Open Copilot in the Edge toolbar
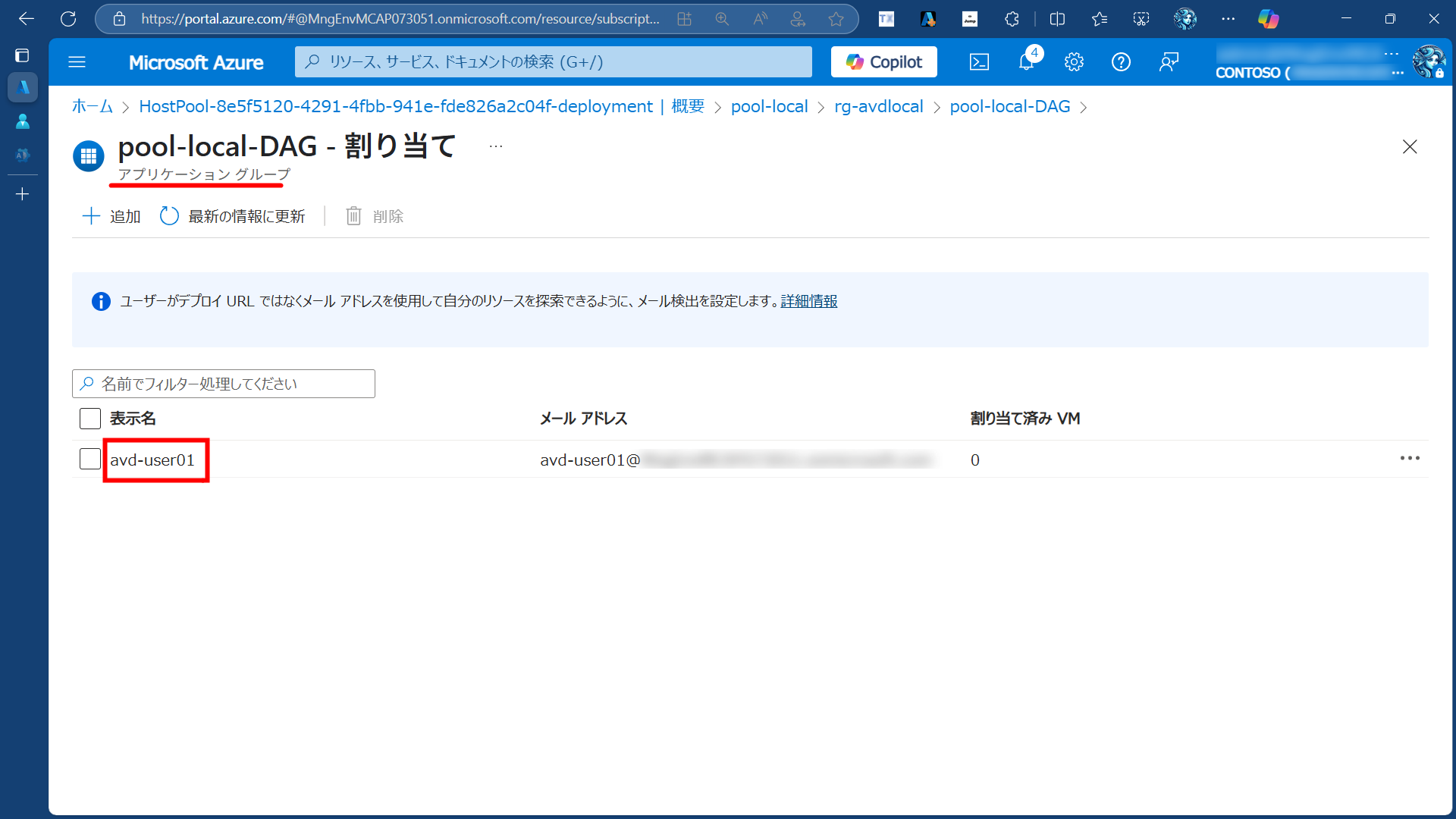Screen dimensions: 1456x819 1269,18
